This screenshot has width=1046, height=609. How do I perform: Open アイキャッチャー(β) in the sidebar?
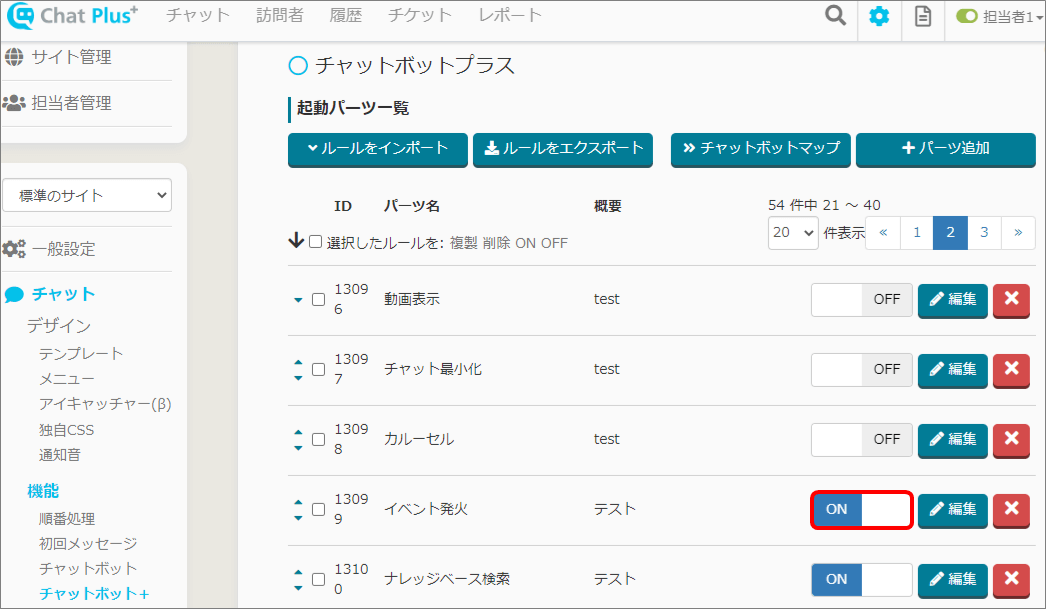[105, 404]
